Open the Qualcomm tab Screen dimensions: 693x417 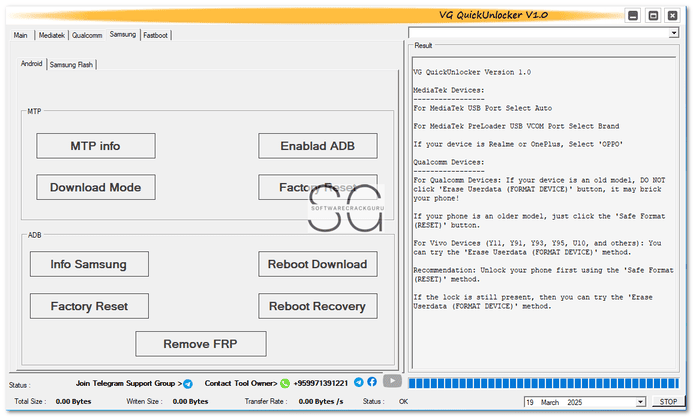tap(87, 35)
